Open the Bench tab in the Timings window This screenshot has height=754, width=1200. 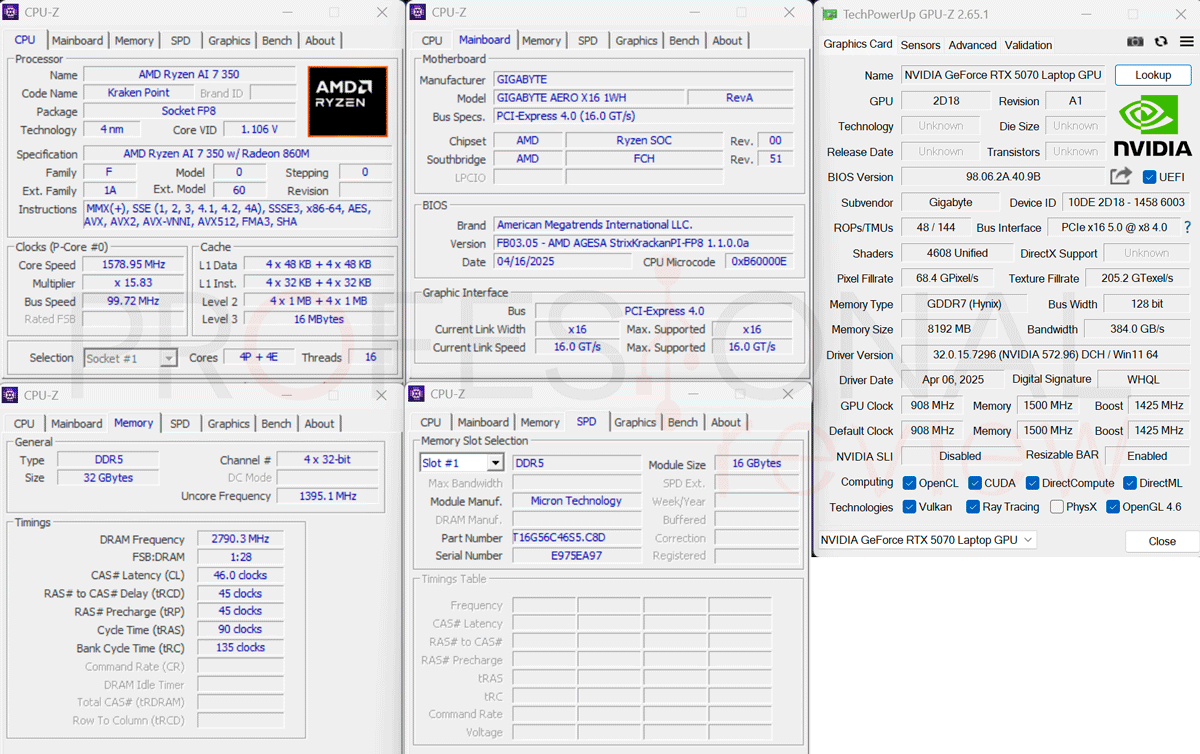(276, 424)
